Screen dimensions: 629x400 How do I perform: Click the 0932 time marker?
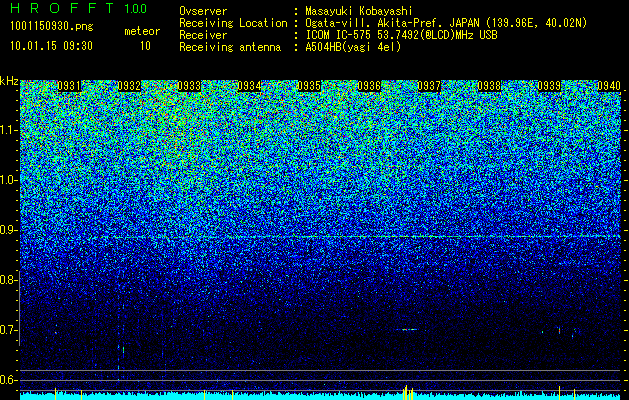point(129,86)
